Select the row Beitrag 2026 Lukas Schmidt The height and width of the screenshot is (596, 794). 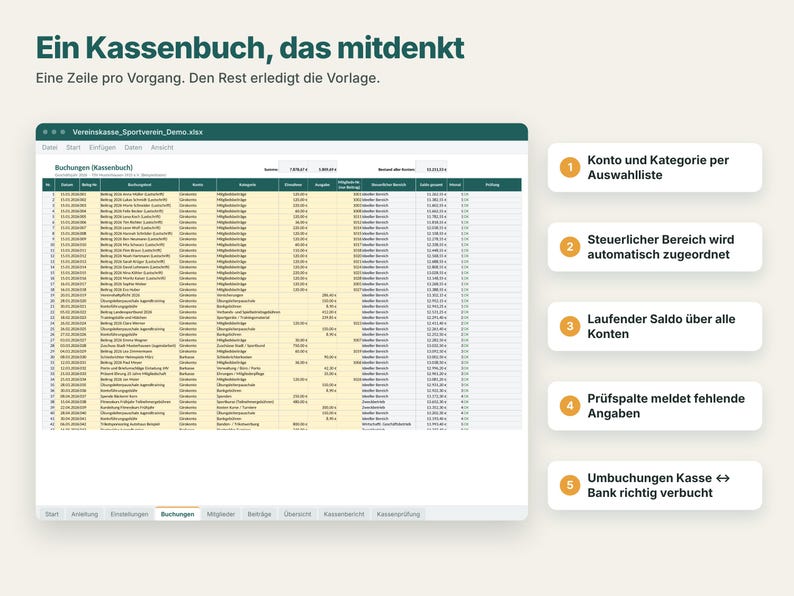[x=282, y=200]
